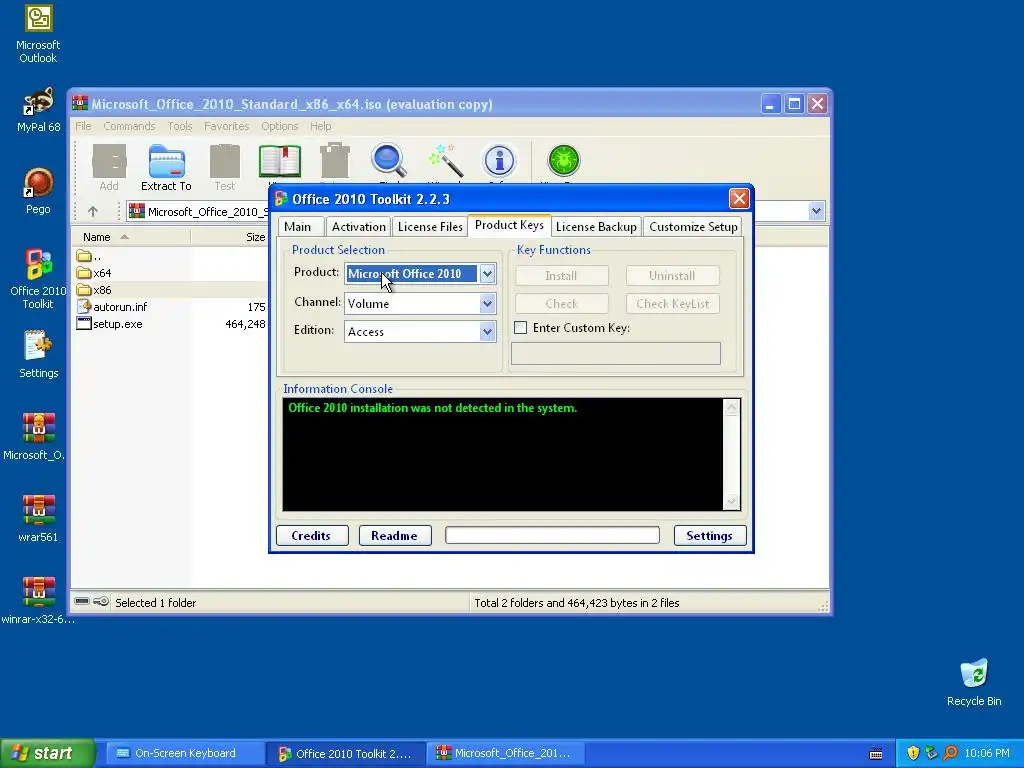Open WinRAR Favorites menu
The width and height of the screenshot is (1024, 768).
pos(226,126)
